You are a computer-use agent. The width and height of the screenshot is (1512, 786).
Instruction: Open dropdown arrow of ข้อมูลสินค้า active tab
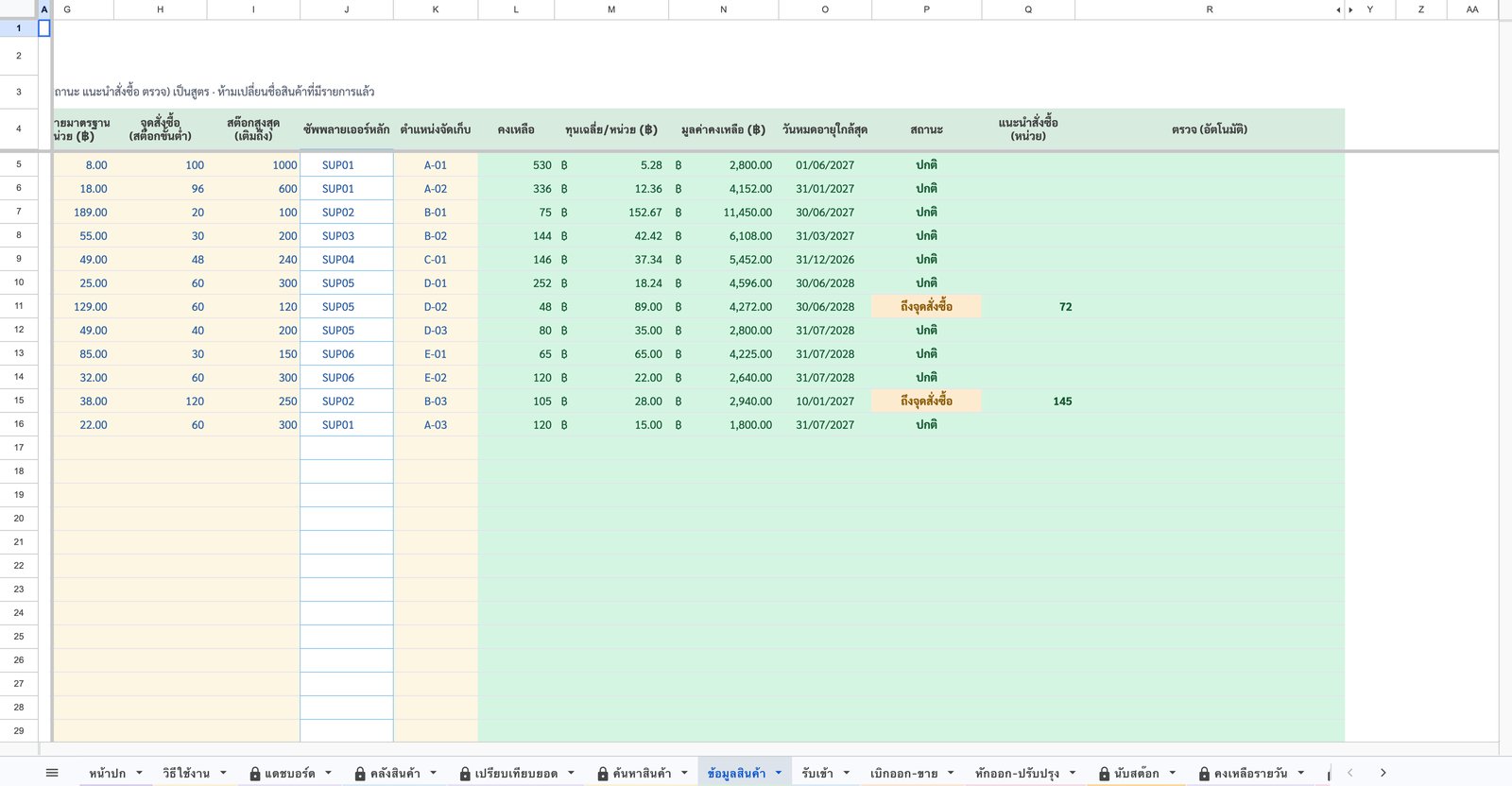[779, 773]
